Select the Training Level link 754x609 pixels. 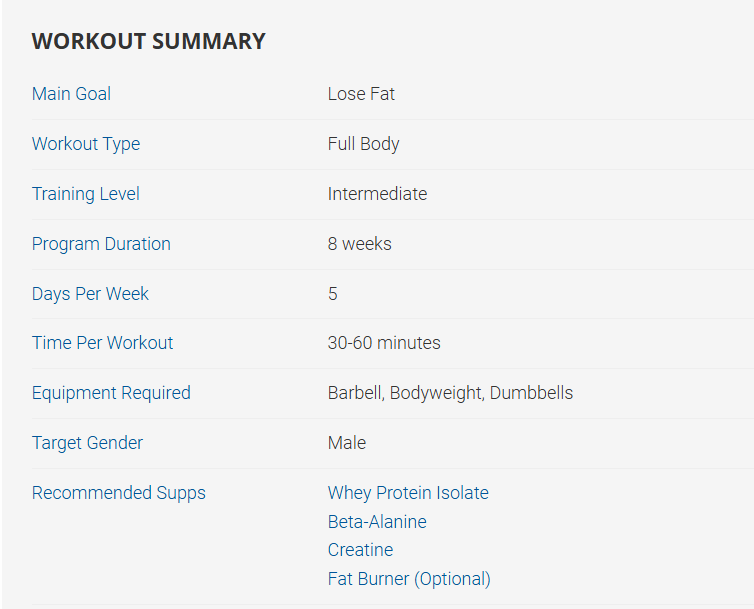[86, 194]
